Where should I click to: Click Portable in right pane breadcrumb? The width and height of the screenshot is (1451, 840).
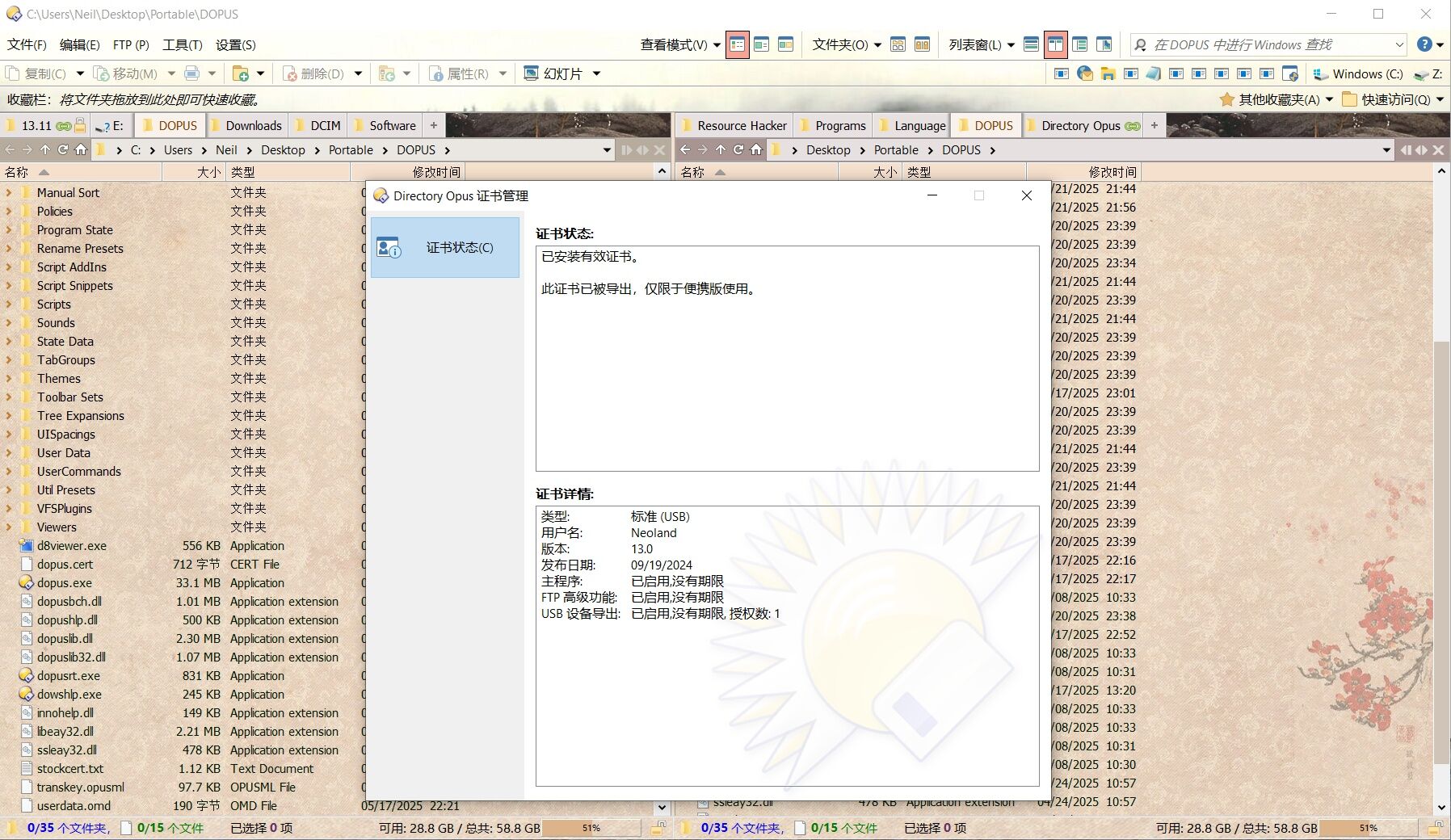pyautogui.click(x=896, y=149)
